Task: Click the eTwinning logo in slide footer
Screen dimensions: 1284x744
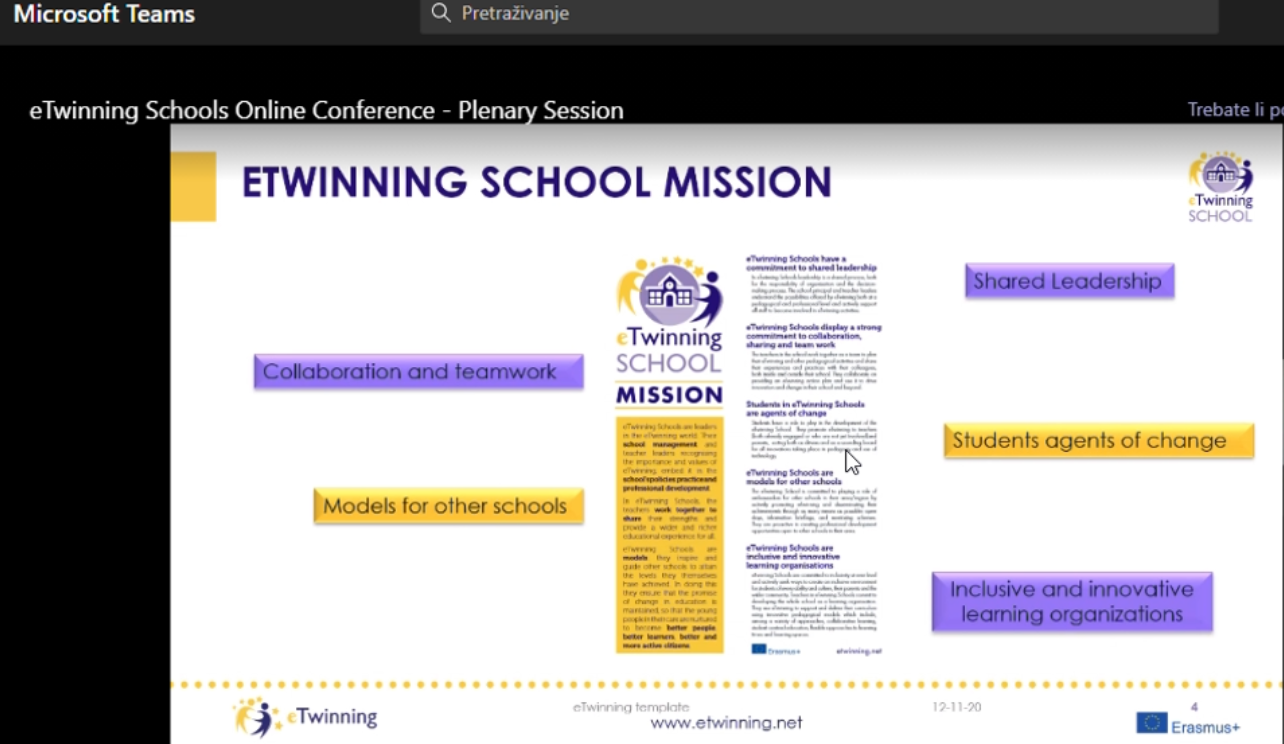Action: point(306,717)
